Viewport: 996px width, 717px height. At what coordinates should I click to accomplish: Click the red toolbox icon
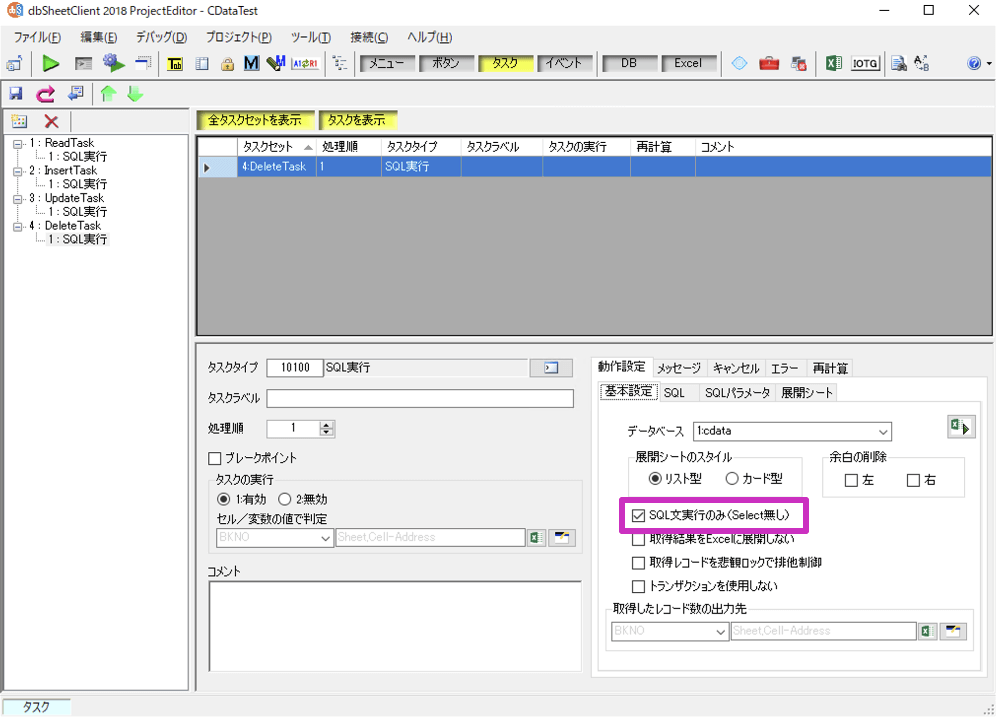click(x=768, y=64)
